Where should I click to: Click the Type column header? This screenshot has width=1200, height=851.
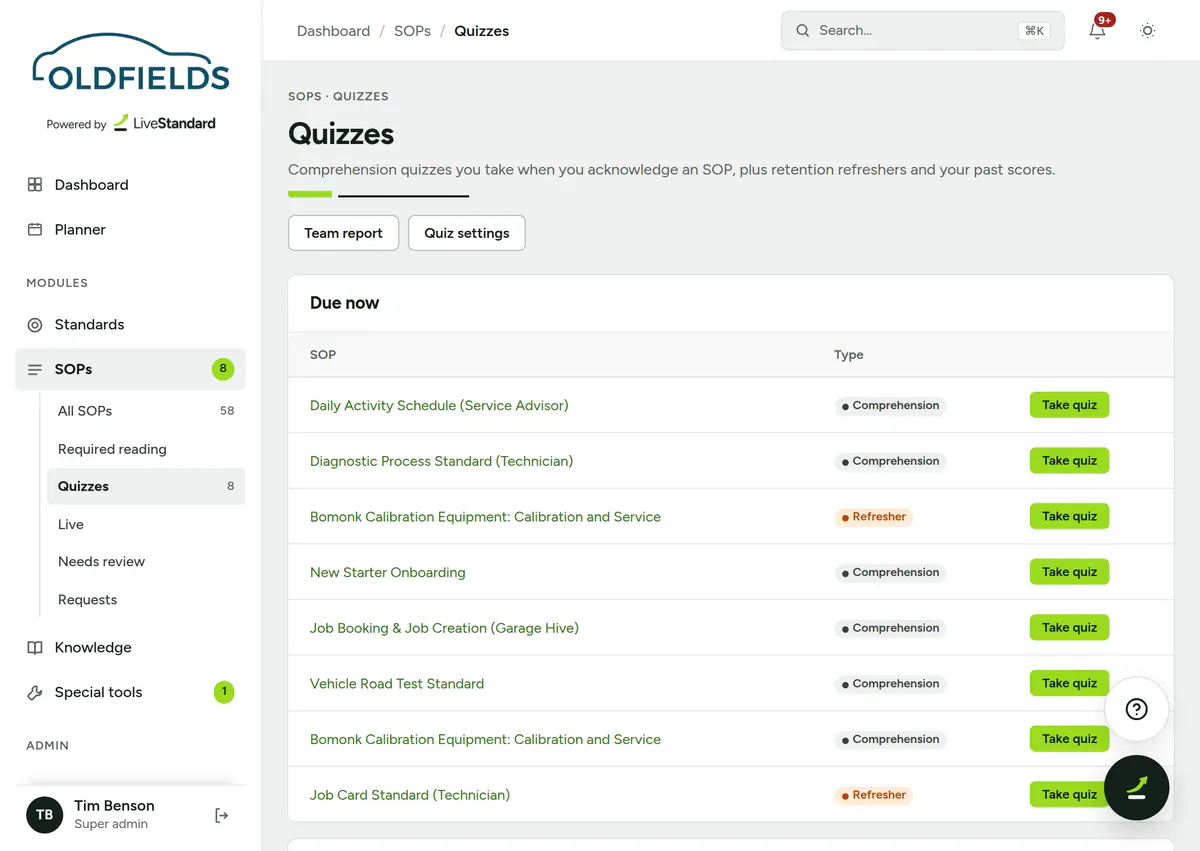pyautogui.click(x=849, y=355)
